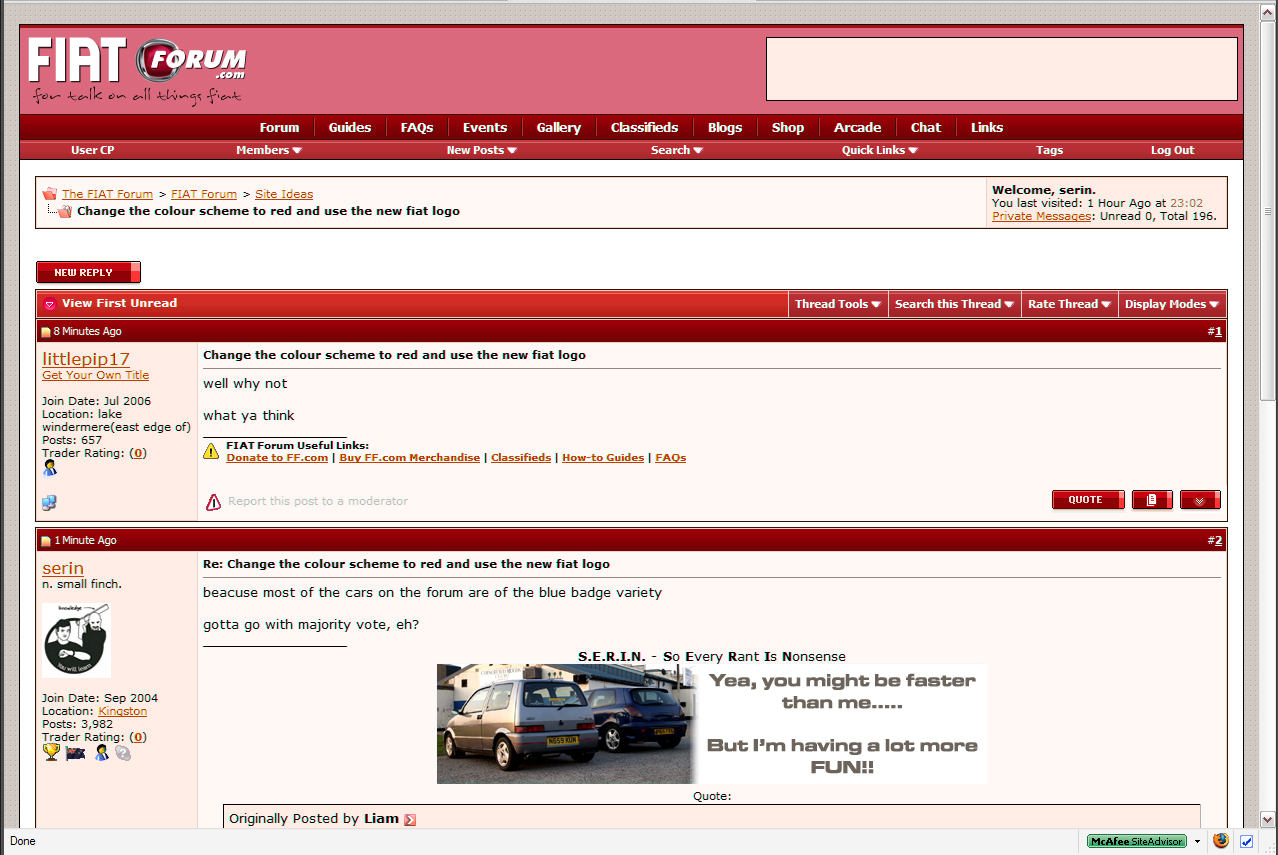This screenshot has width=1278, height=855.
Task: Click the View First Unread arrow icon
Action: click(x=49, y=304)
